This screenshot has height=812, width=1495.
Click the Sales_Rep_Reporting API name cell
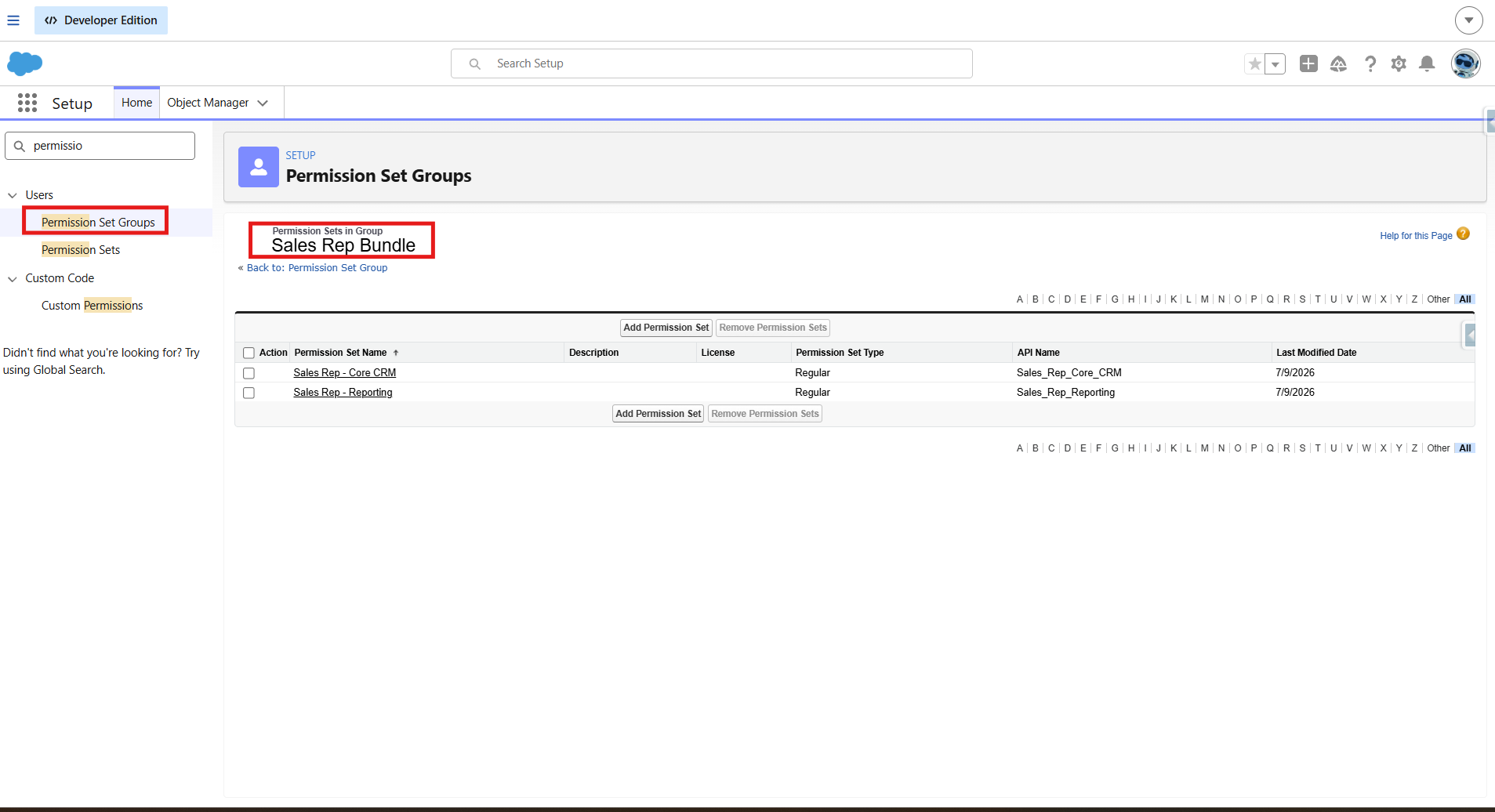click(x=1065, y=393)
